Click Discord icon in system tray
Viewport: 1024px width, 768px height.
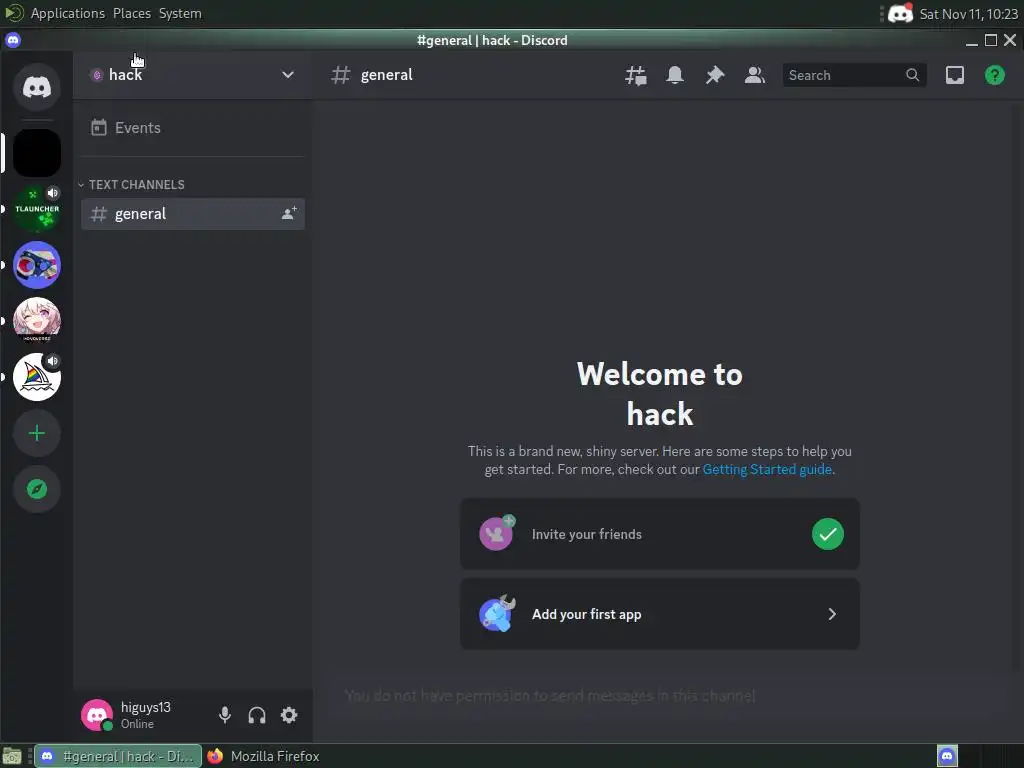coord(901,13)
